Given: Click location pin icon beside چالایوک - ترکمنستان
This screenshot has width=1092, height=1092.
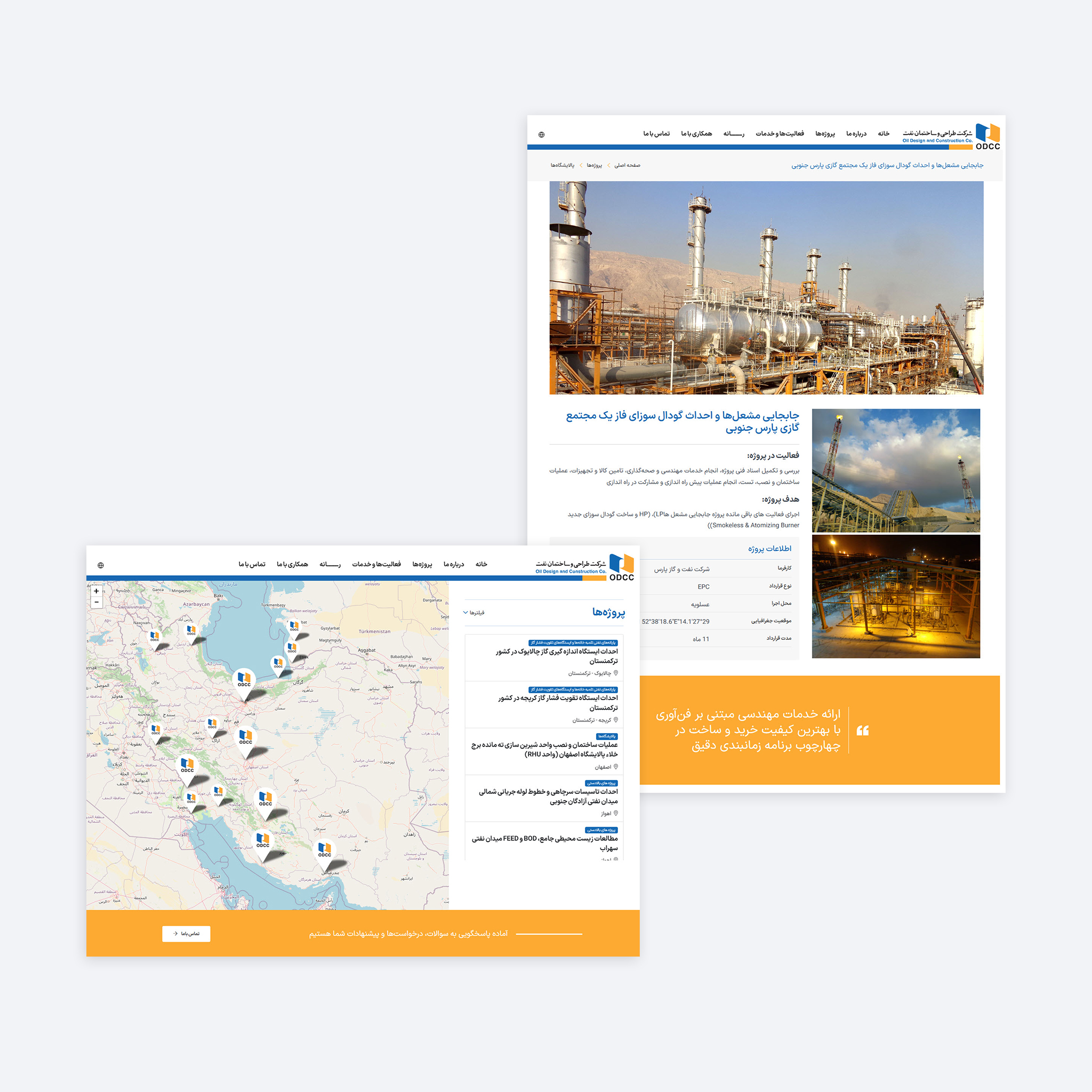Looking at the screenshot, I should click(615, 673).
